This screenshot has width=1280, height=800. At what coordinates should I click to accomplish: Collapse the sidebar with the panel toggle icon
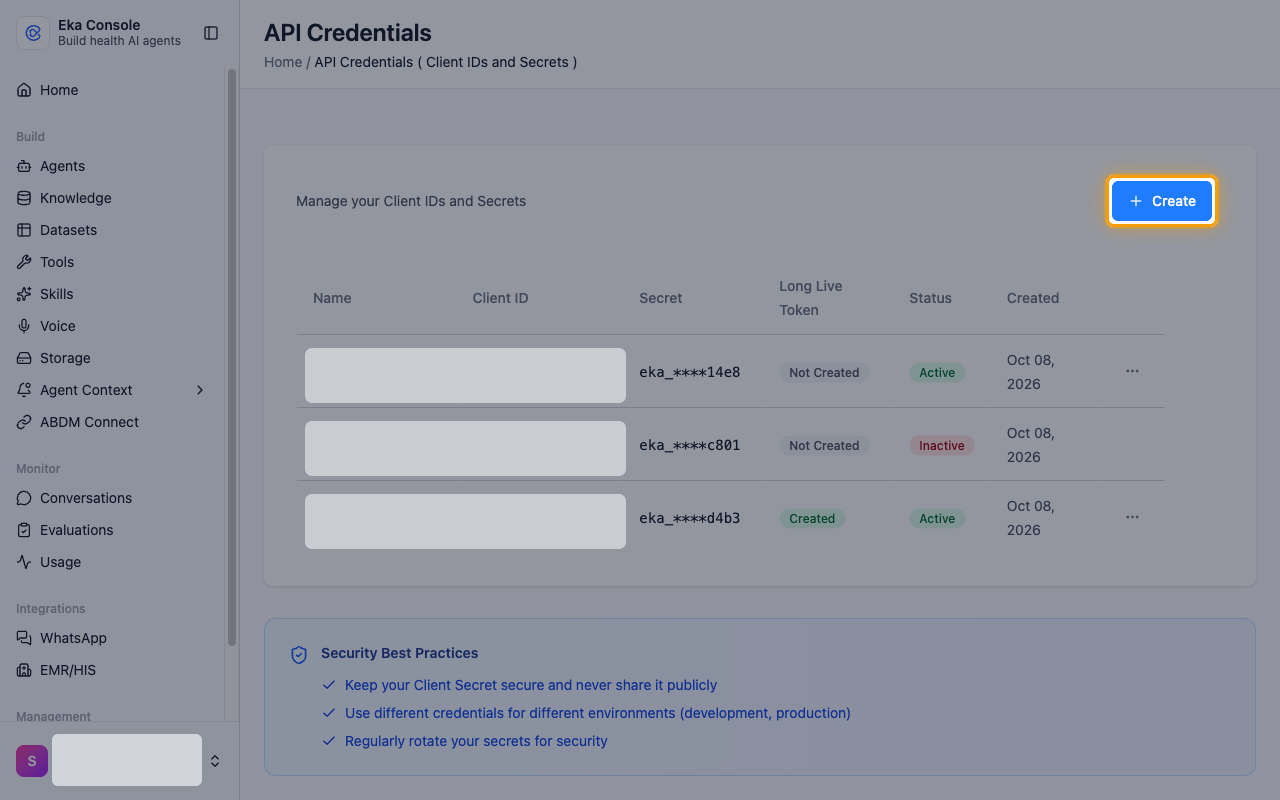coord(211,33)
